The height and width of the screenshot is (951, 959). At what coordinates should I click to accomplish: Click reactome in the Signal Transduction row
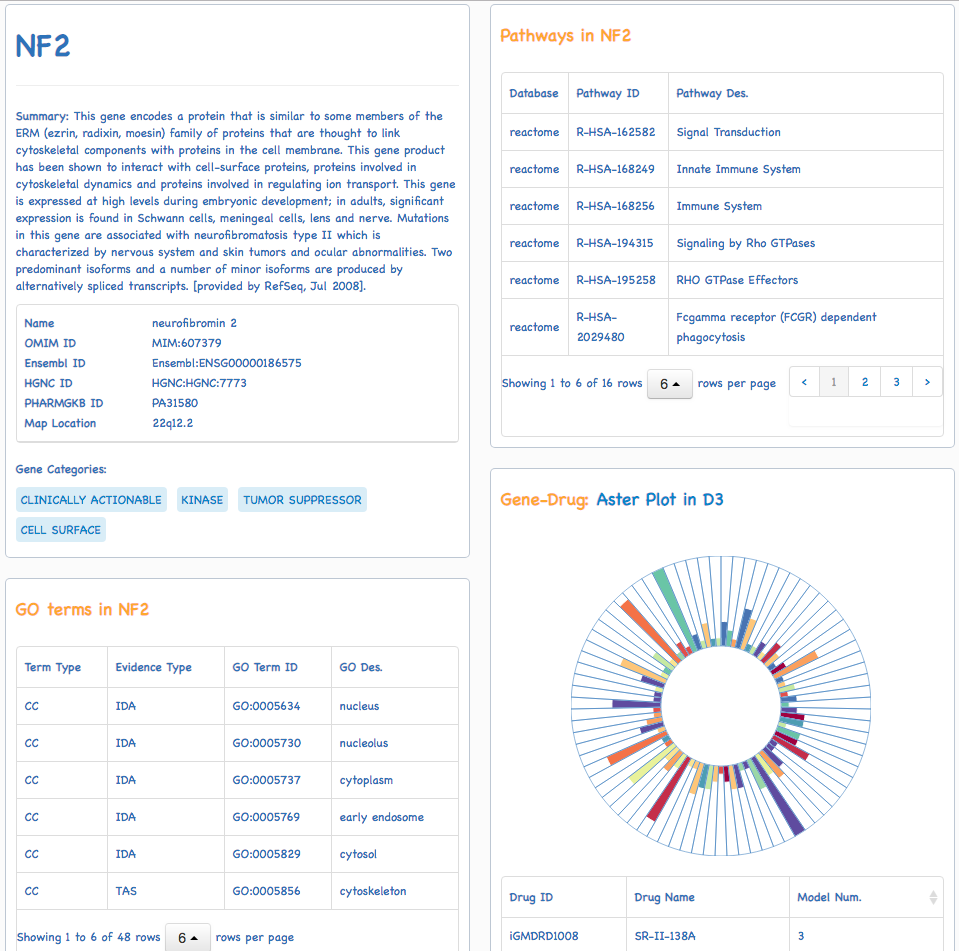coord(534,132)
